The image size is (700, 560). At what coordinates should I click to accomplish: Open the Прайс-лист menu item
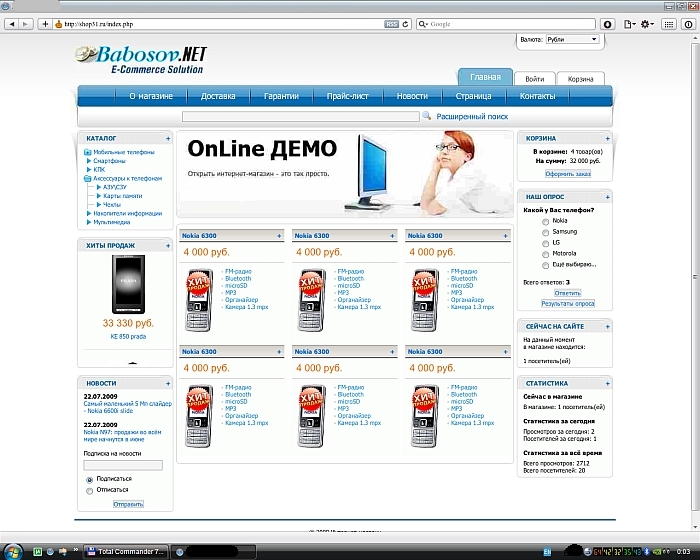tap(347, 96)
